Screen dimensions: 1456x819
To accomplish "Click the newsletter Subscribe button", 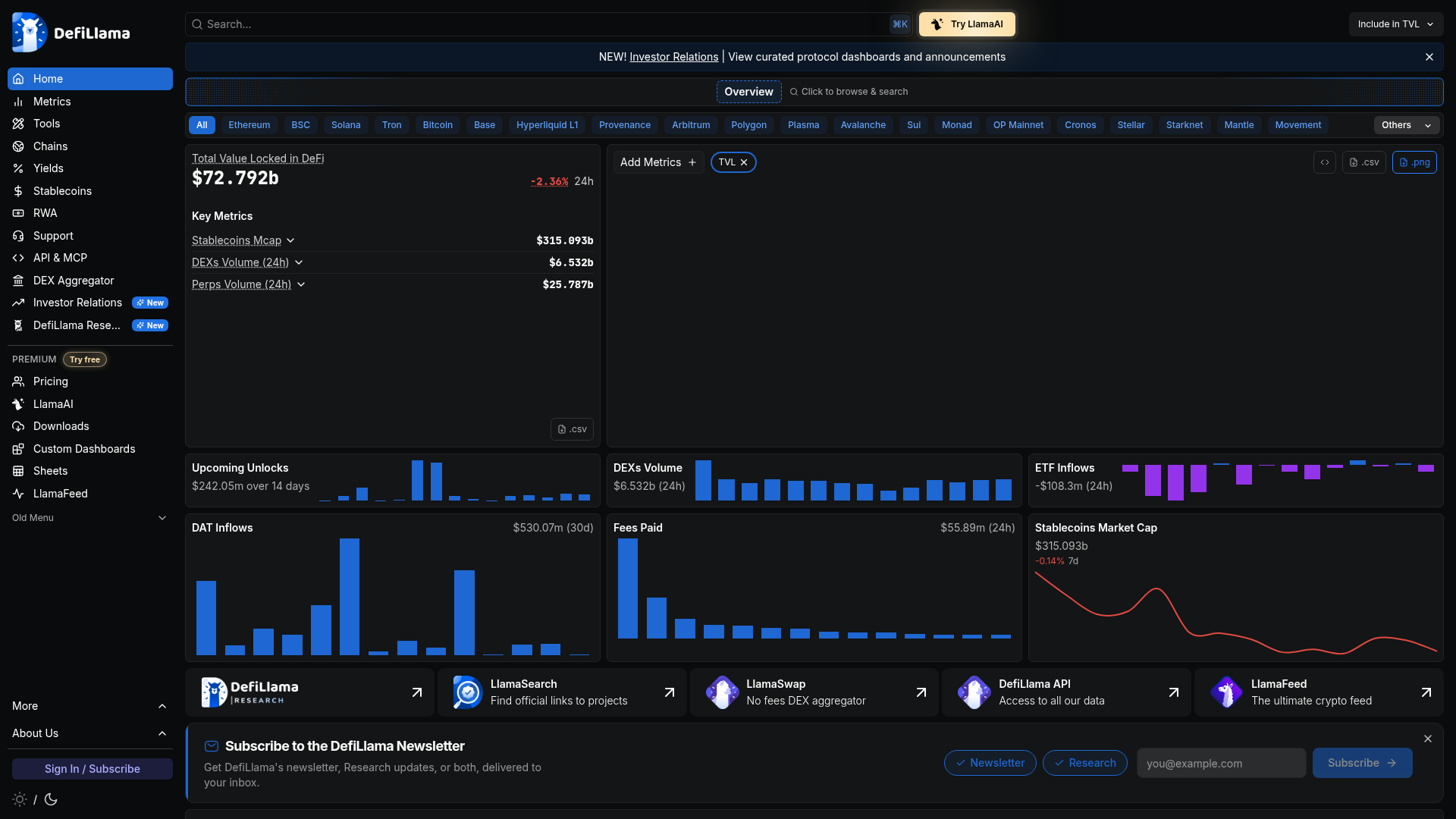I will coord(1362,763).
